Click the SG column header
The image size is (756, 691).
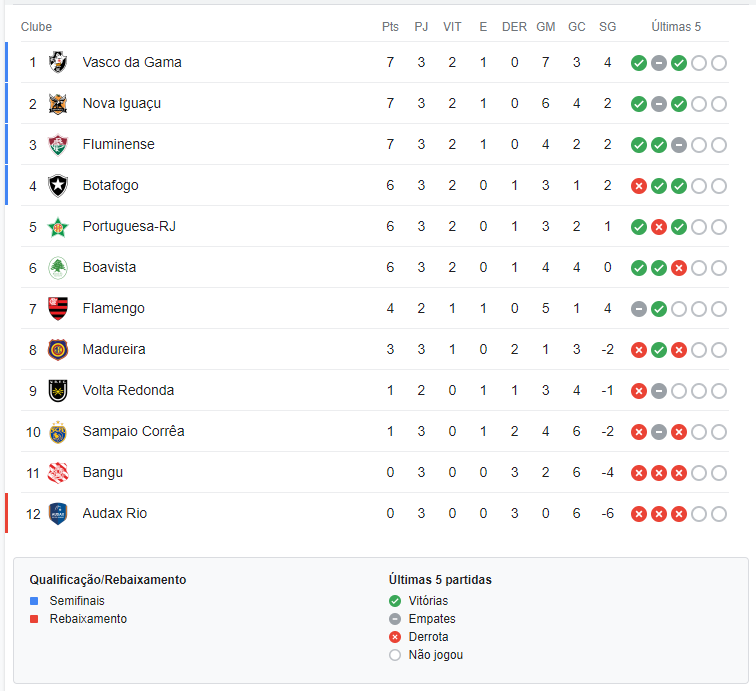pos(608,27)
